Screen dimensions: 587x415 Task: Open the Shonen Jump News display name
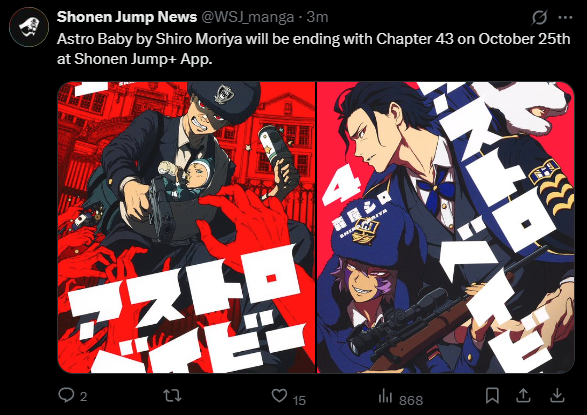(127, 17)
